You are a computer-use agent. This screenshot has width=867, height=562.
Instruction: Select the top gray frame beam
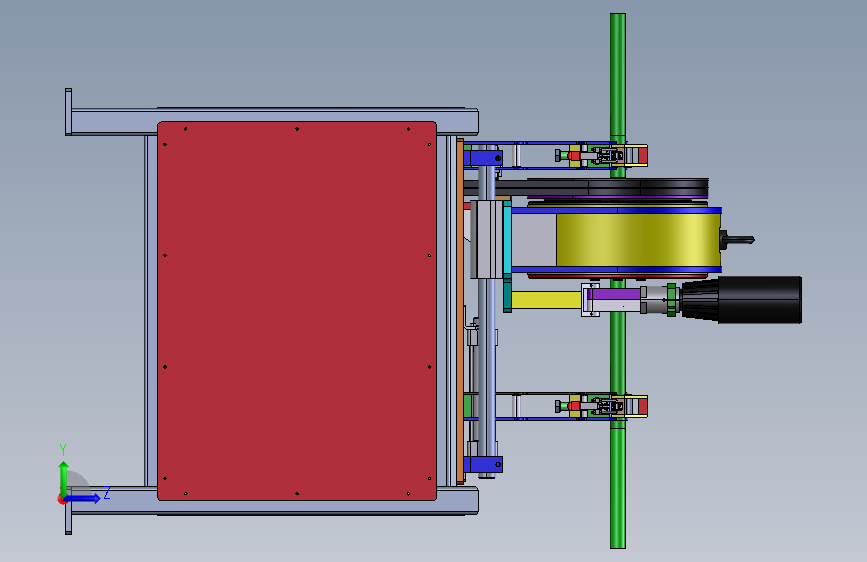(274, 121)
